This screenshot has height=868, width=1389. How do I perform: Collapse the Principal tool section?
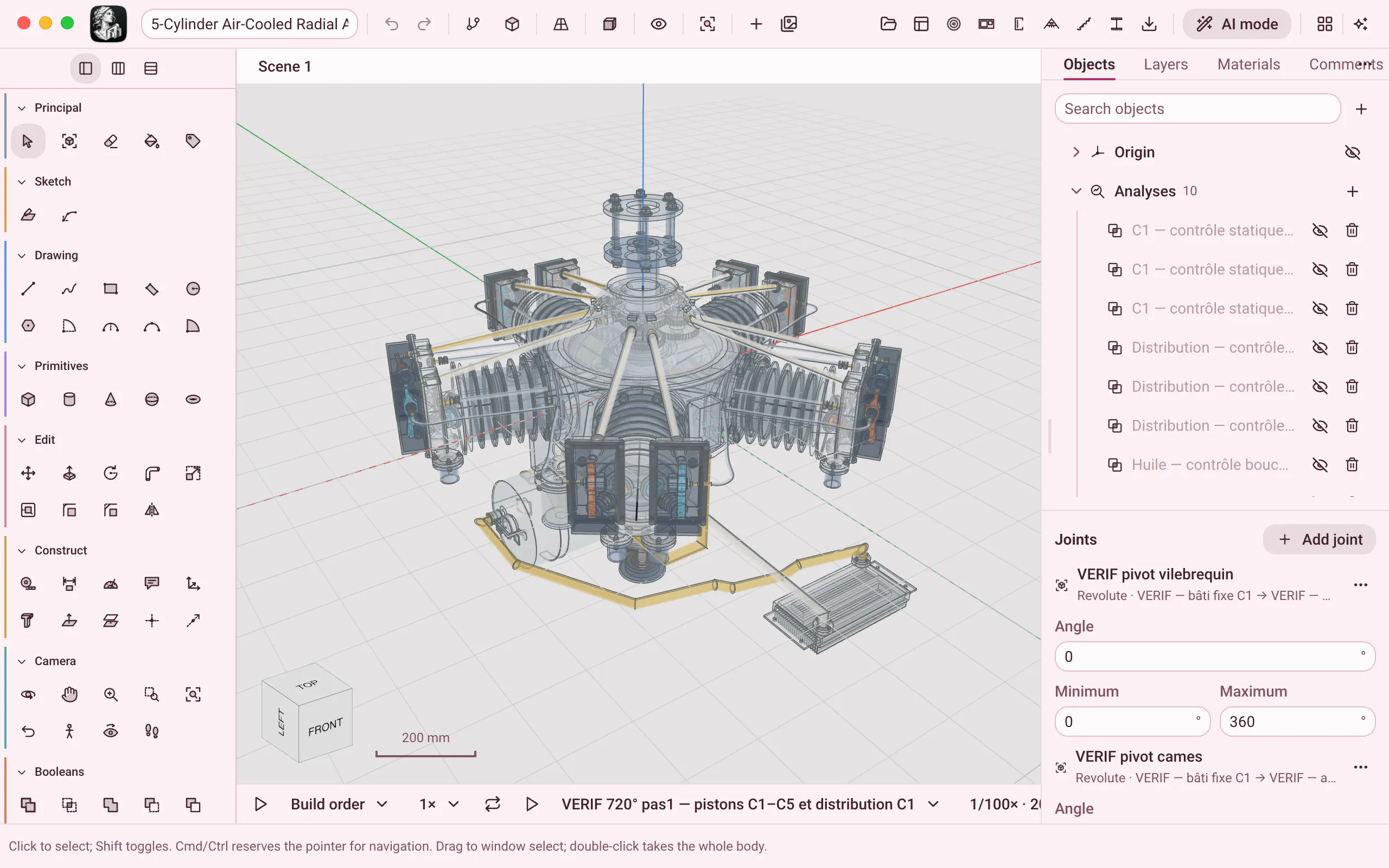pos(22,108)
